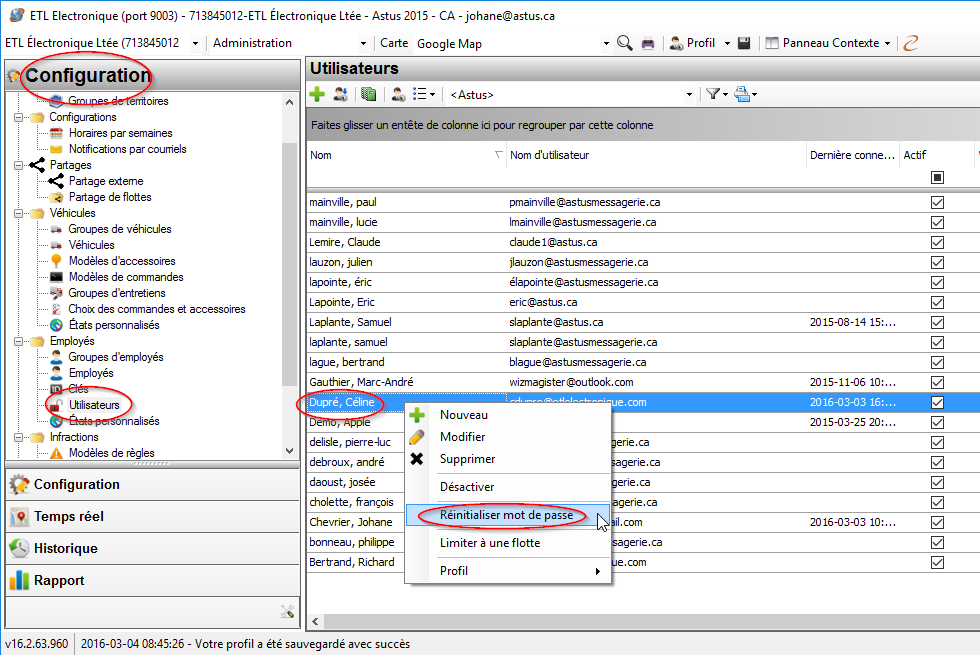
Task: Switch to the Rapport section
Action: pos(60,580)
